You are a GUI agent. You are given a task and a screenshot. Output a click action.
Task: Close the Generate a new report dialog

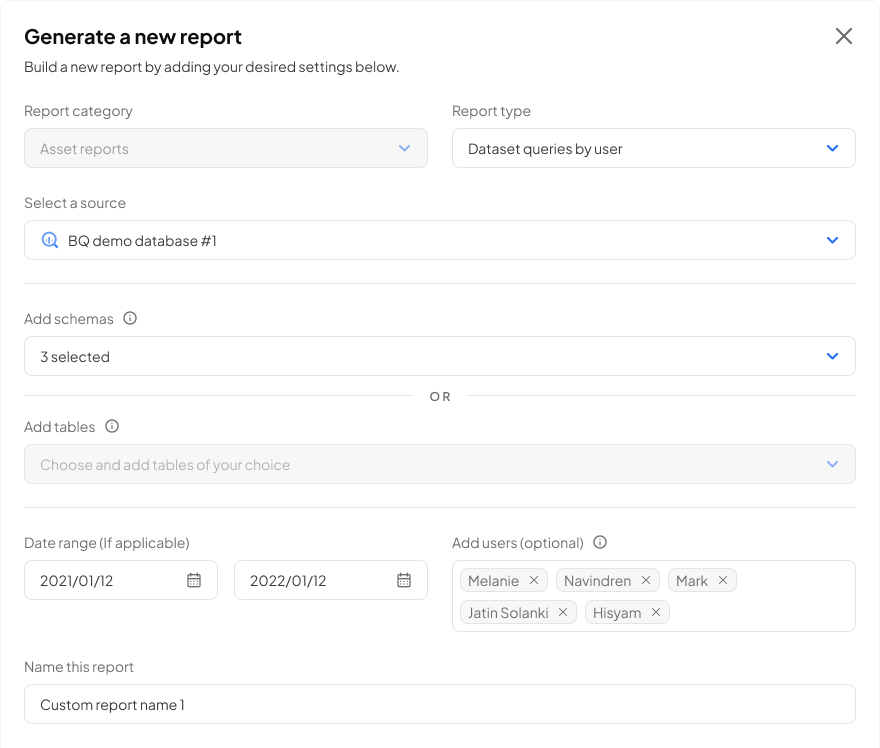pyautogui.click(x=844, y=37)
